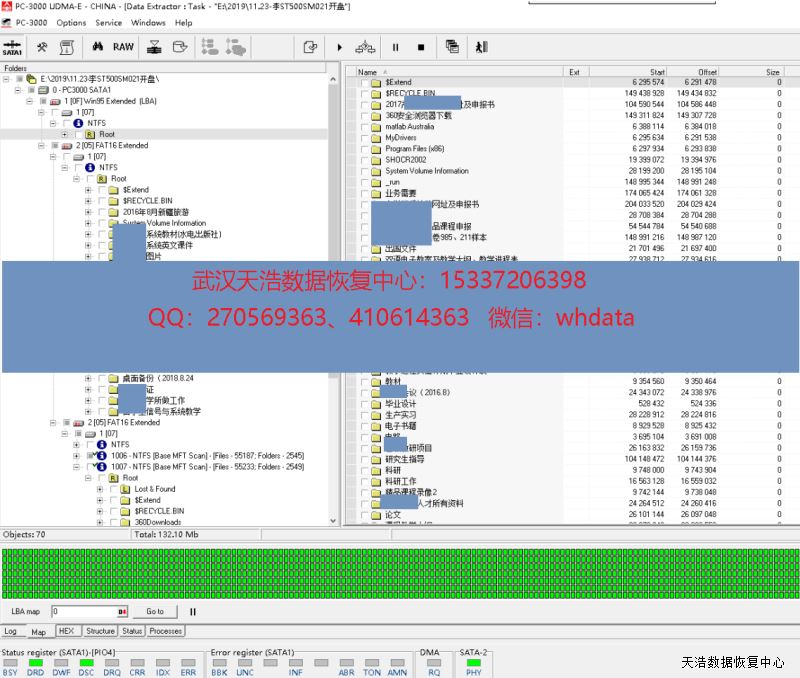Click the Go to button
Viewport: 800px width, 678px height.
pos(155,611)
